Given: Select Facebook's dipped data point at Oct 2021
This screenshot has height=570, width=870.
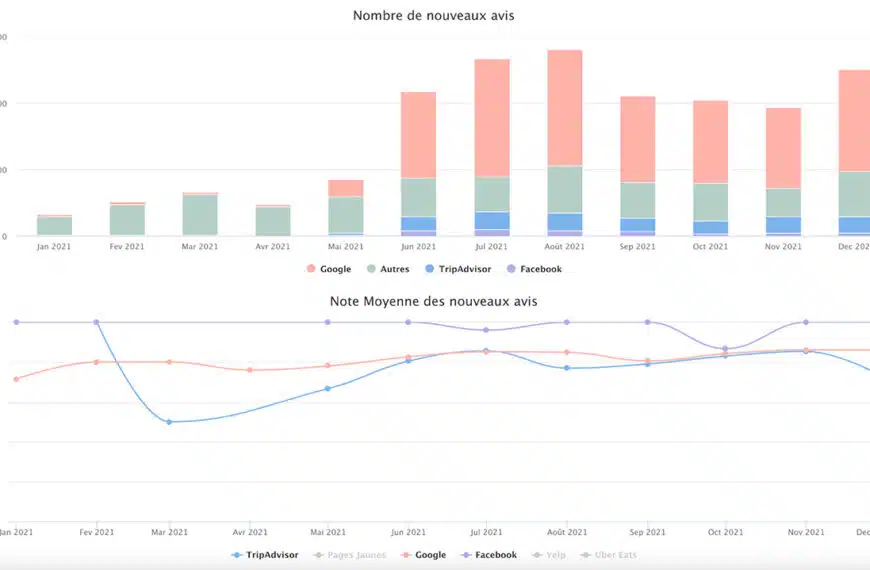Looking at the screenshot, I should pyautogui.click(x=726, y=349).
